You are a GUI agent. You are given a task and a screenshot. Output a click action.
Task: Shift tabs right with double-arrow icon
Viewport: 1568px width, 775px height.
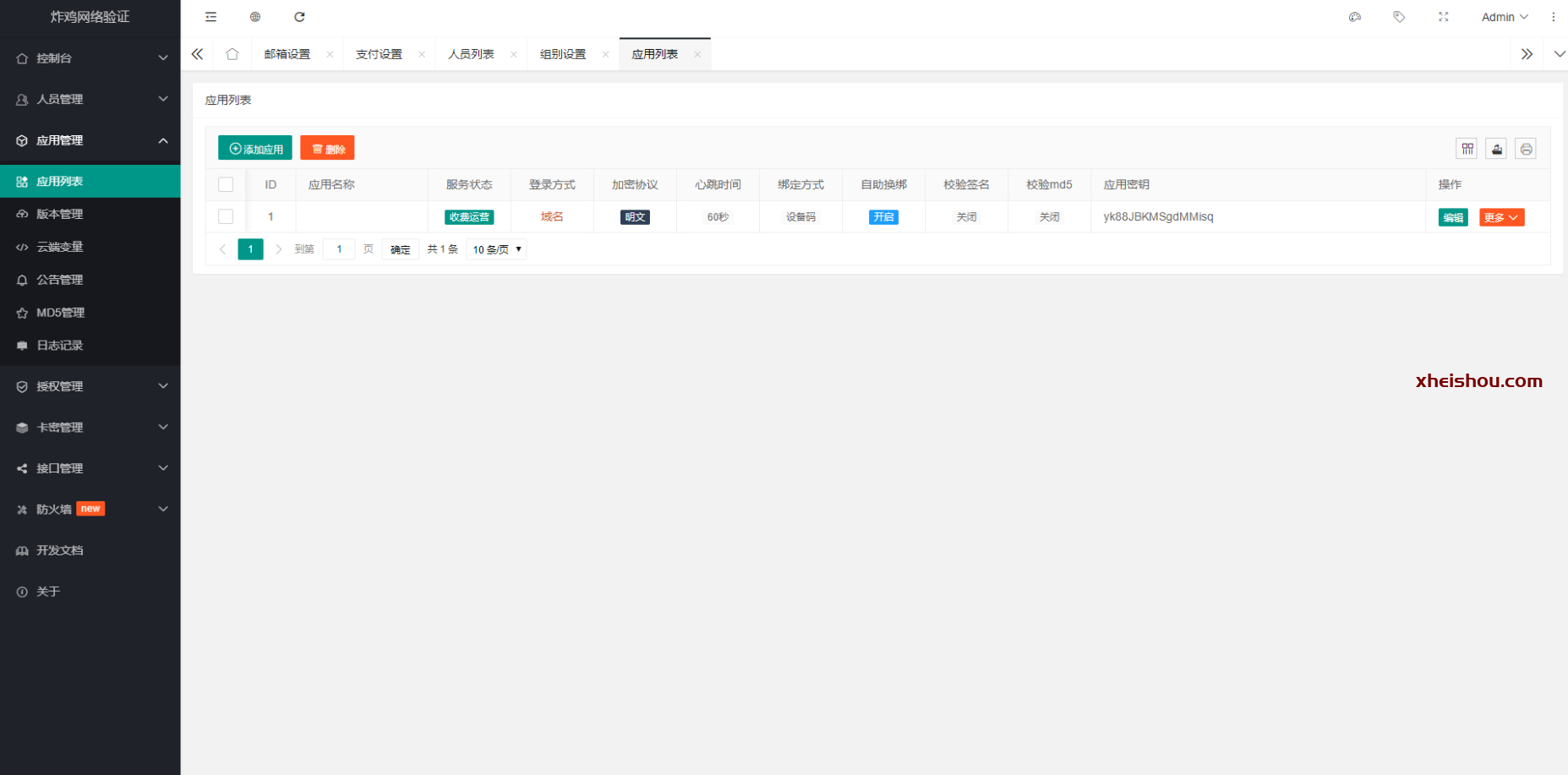point(1527,54)
